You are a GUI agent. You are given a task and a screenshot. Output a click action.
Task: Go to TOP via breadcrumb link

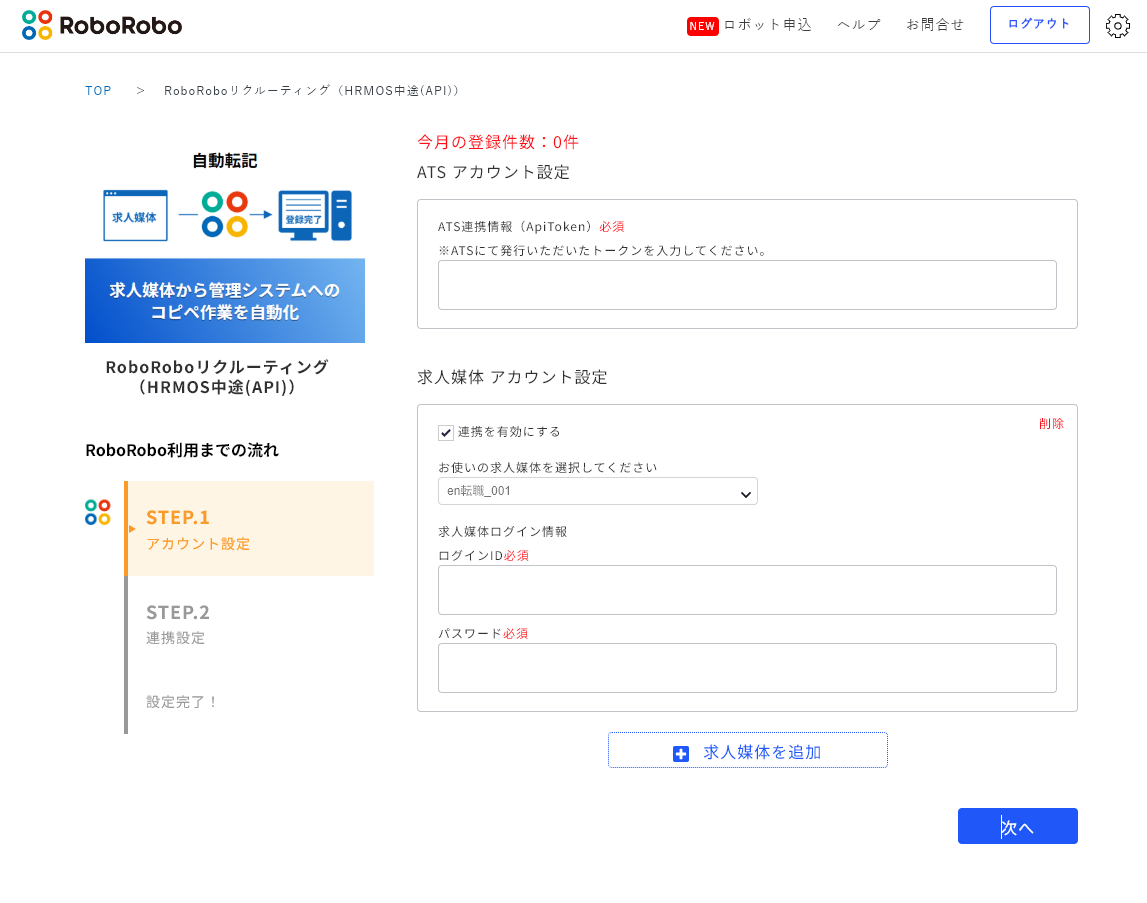pos(98,91)
